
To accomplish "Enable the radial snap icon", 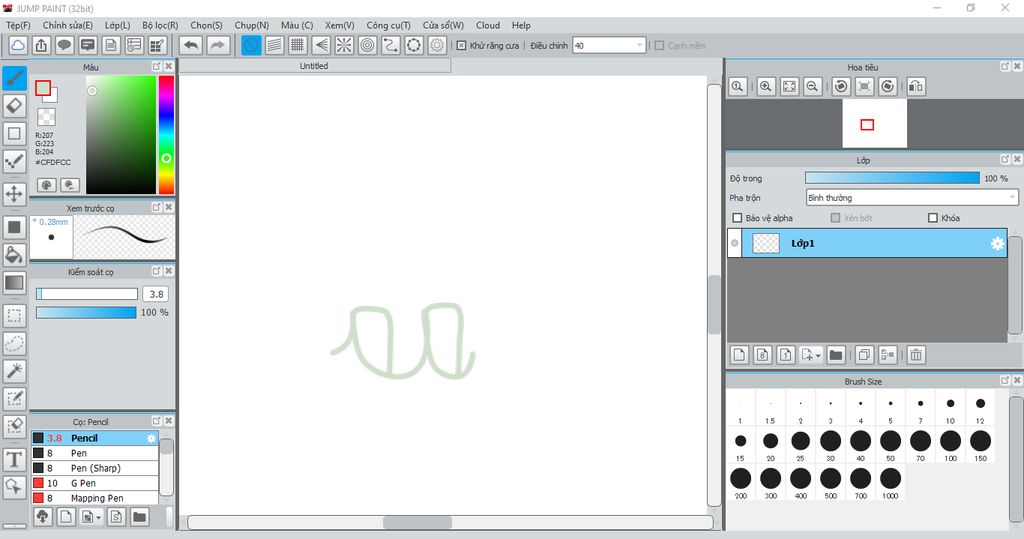I will (344, 45).
